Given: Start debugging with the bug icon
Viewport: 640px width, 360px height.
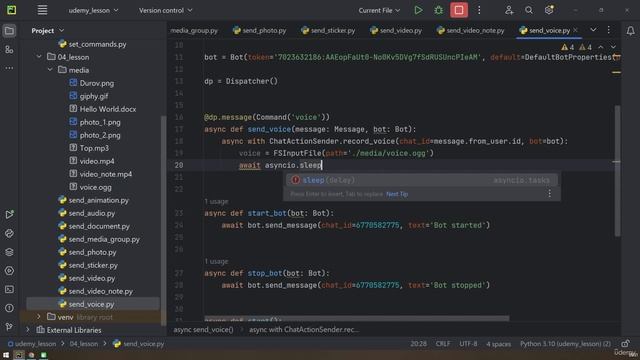Looking at the screenshot, I should click(438, 10).
